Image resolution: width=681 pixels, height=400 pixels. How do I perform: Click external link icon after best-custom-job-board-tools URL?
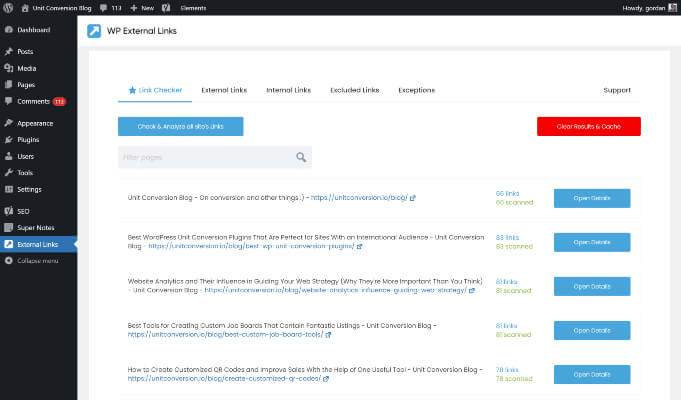[328, 335]
